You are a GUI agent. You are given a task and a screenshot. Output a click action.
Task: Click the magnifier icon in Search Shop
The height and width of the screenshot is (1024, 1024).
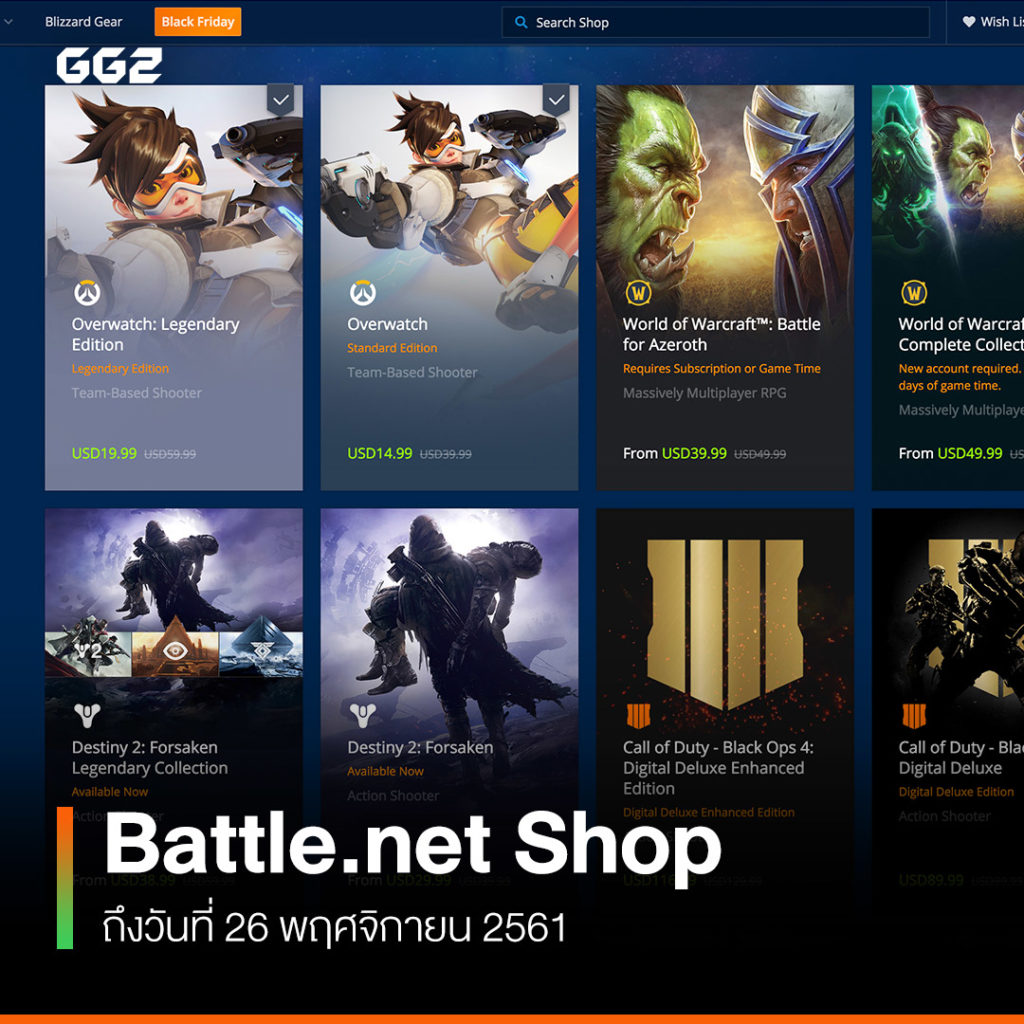tap(520, 22)
